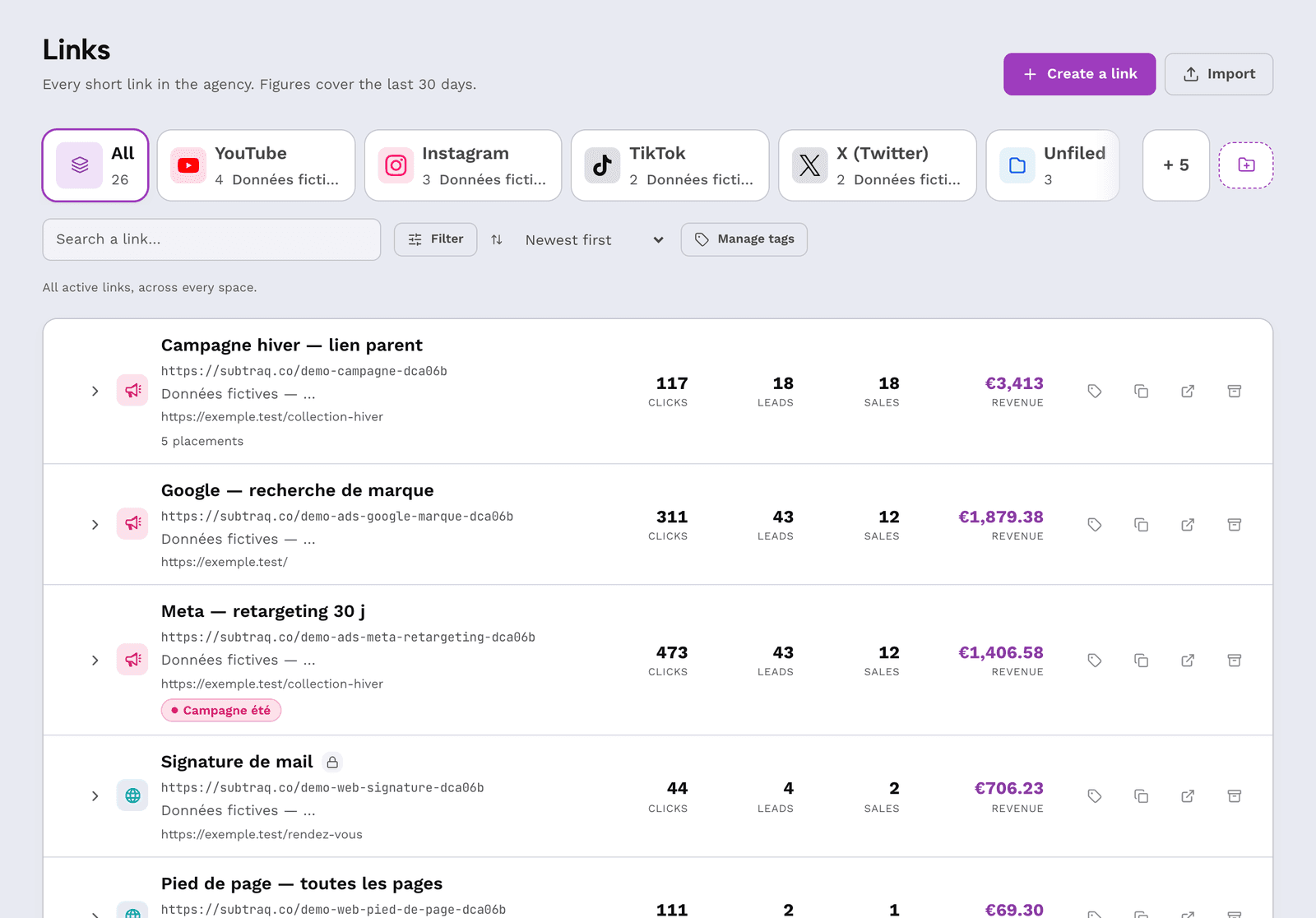
Task: Copy the Meta retargeting 30 j link
Action: click(1141, 661)
